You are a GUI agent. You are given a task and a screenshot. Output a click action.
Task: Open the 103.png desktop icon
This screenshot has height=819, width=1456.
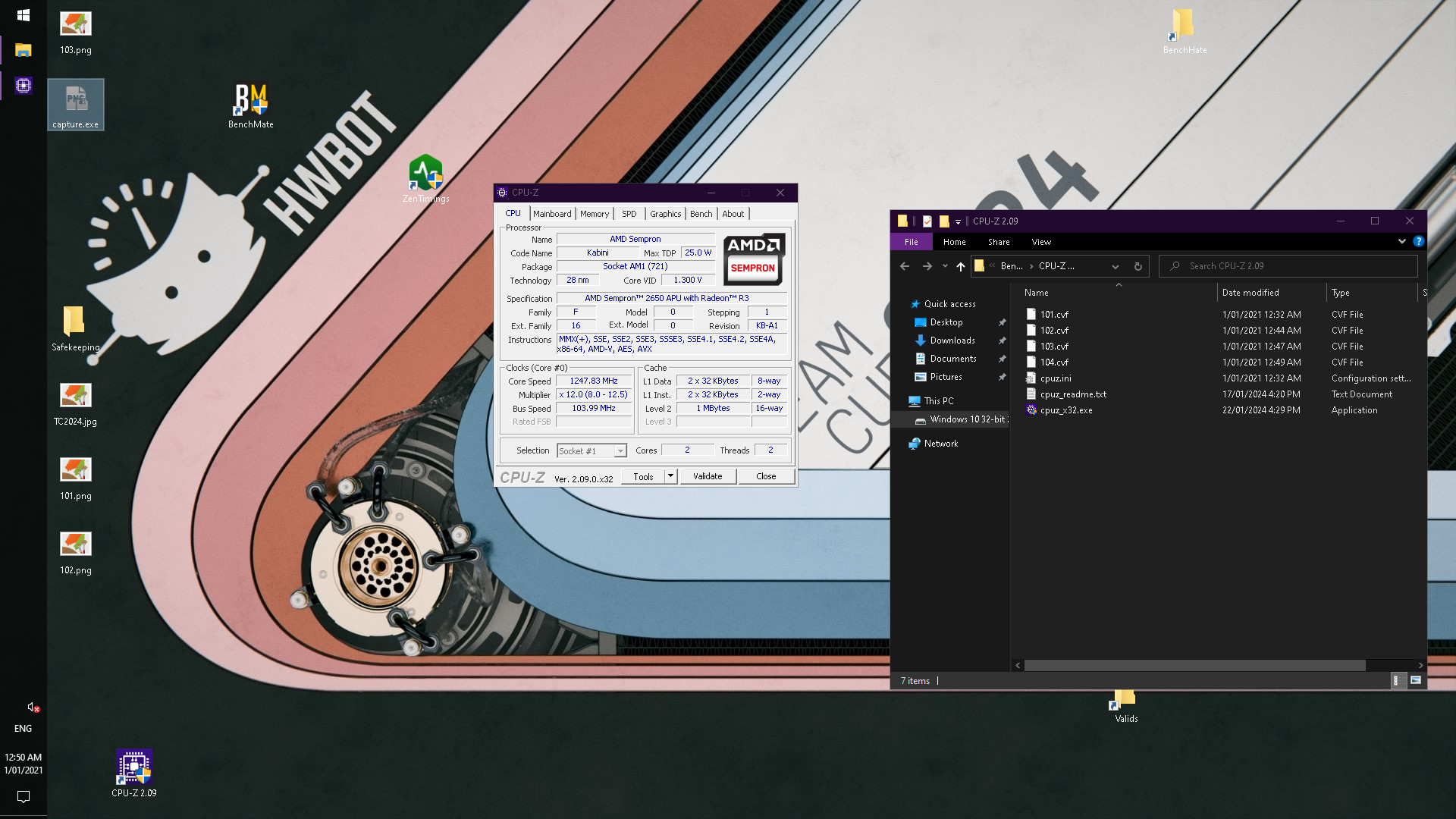(x=76, y=33)
